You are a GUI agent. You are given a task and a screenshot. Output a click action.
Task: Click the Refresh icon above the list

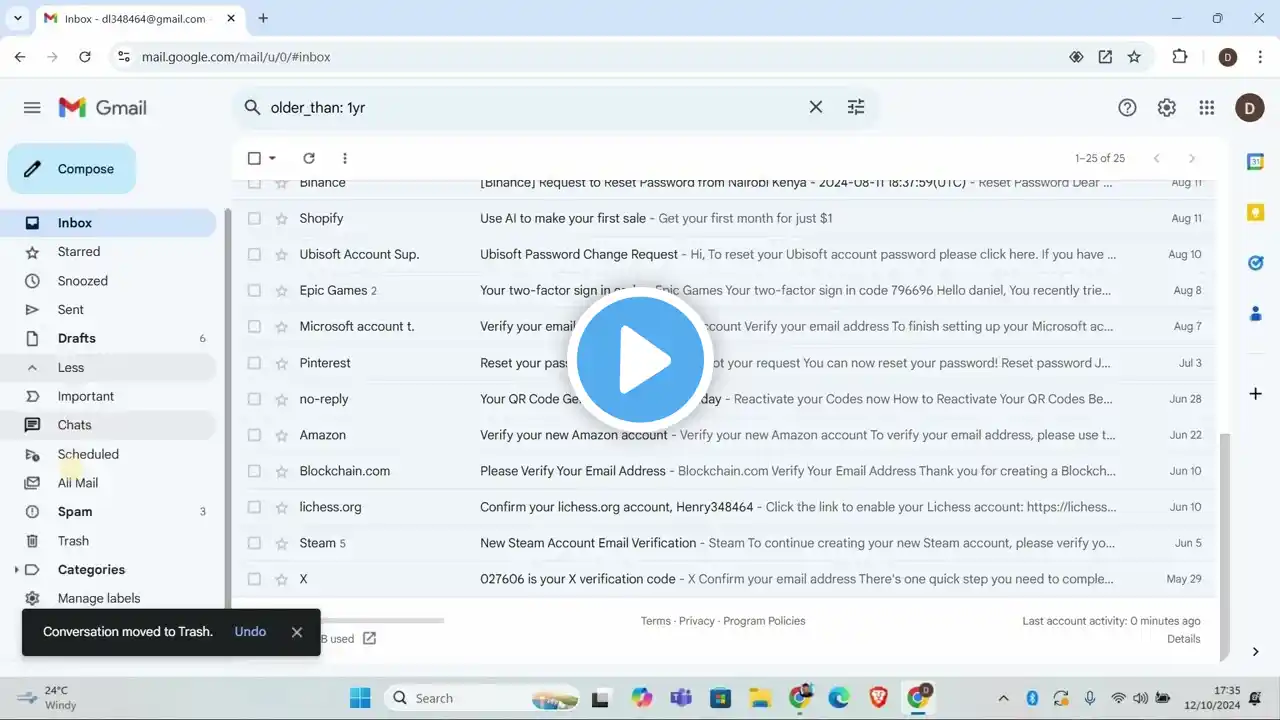[309, 158]
